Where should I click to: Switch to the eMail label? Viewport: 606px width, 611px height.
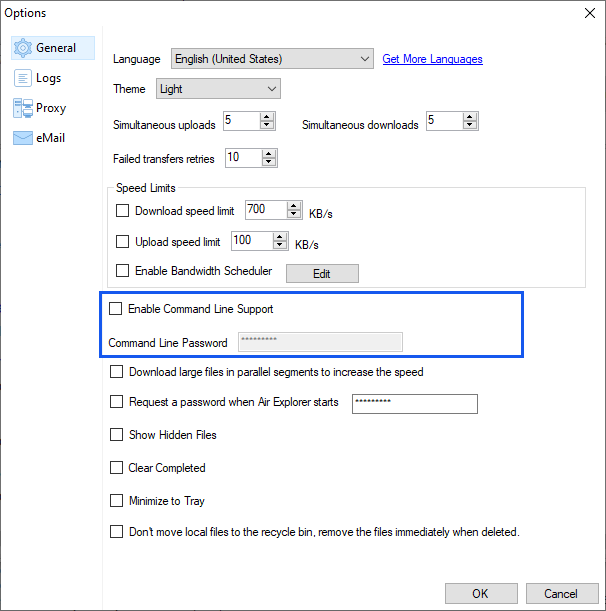tap(50, 138)
